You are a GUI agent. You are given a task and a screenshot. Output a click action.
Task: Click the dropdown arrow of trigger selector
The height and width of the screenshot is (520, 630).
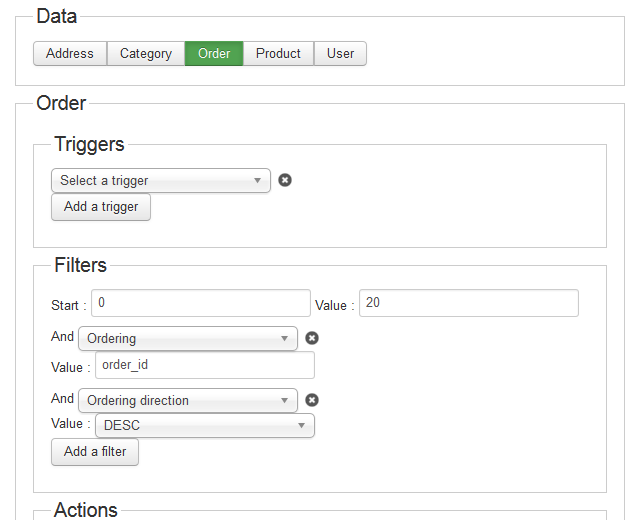[x=258, y=180]
